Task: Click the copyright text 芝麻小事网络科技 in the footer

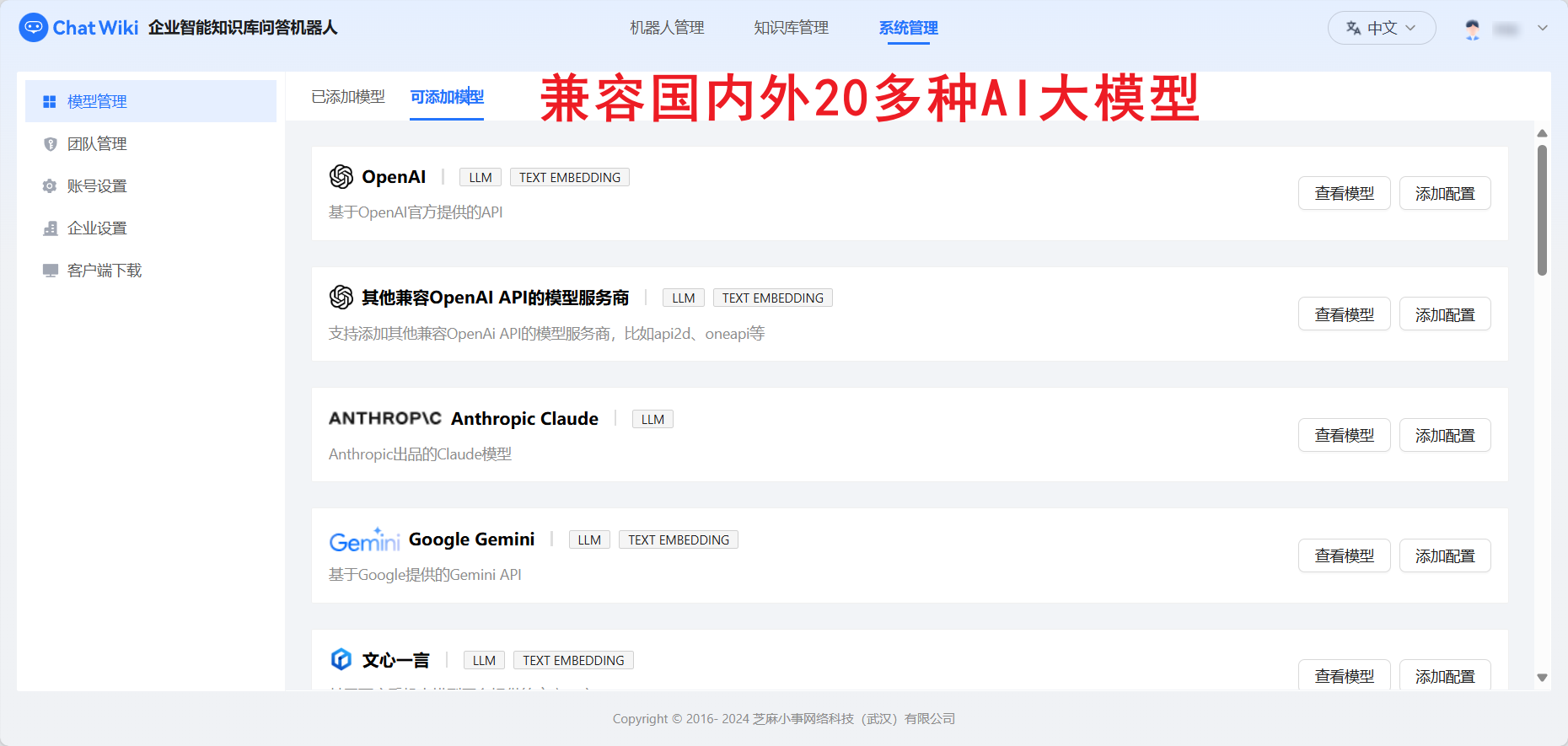Action: pyautogui.click(x=803, y=719)
